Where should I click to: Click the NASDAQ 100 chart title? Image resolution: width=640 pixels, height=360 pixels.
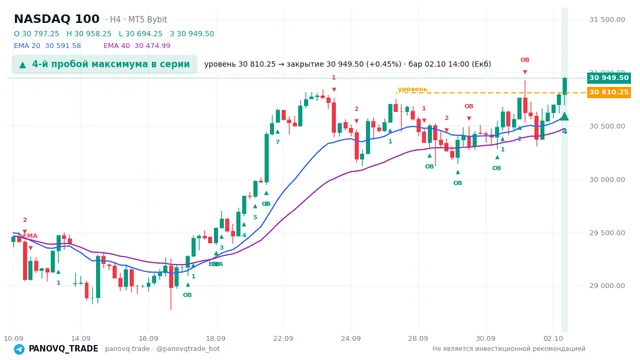(x=56, y=19)
